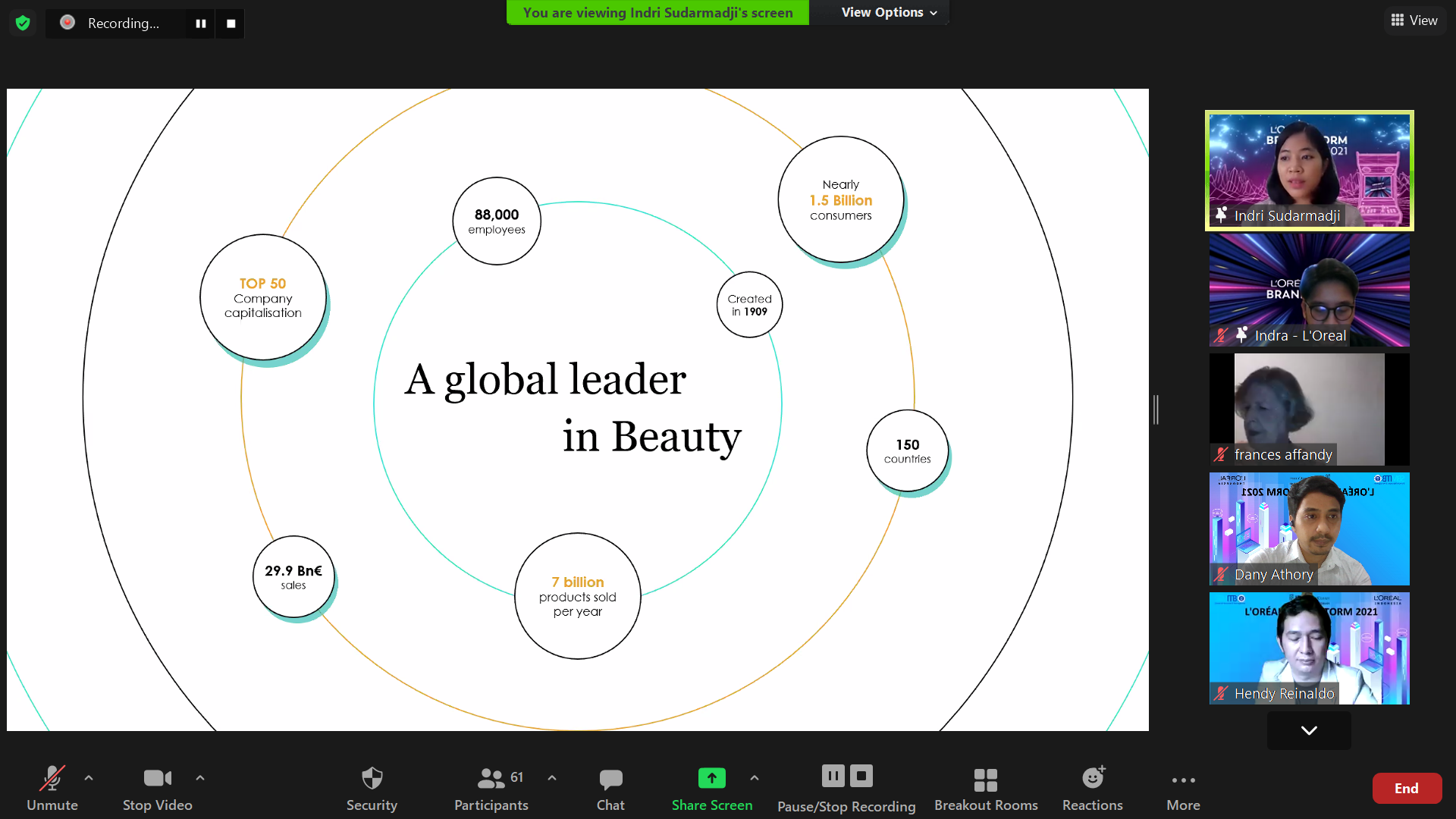Click the 'Nearly 1.5 Billion consumers' circle
1456x819 pixels.
(x=841, y=199)
